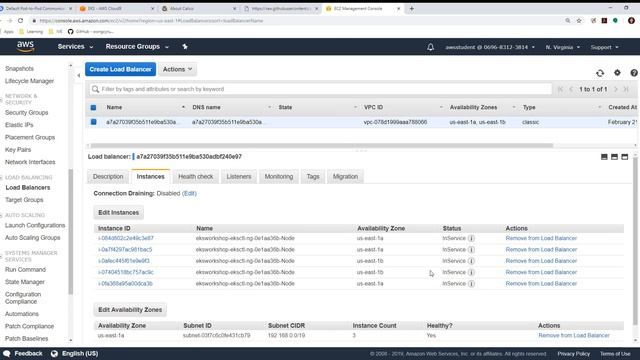This screenshot has height=360, width=640.
Task: Show InService info for instance i-07404518bc757ac9c
Action: [x=471, y=272]
